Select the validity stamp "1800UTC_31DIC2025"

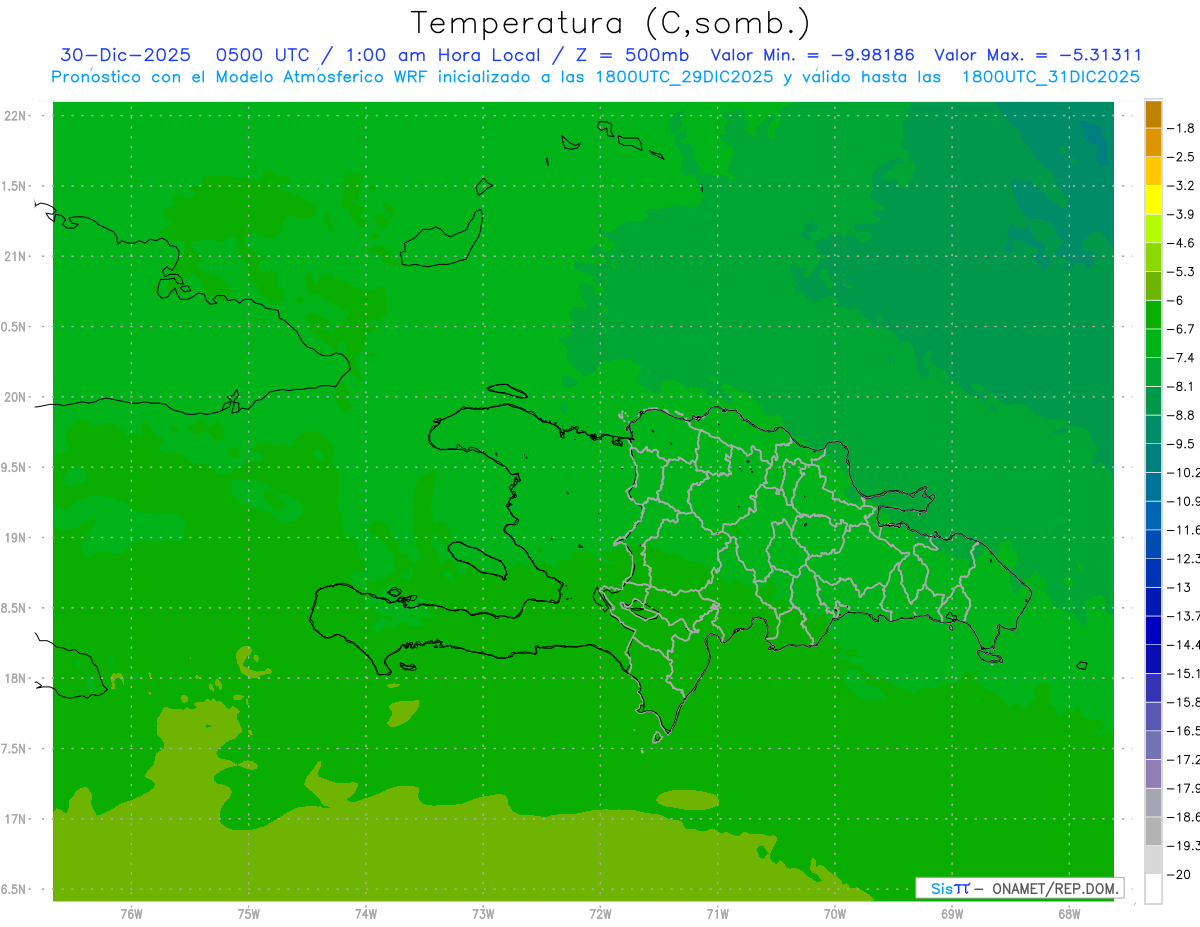click(x=1051, y=77)
